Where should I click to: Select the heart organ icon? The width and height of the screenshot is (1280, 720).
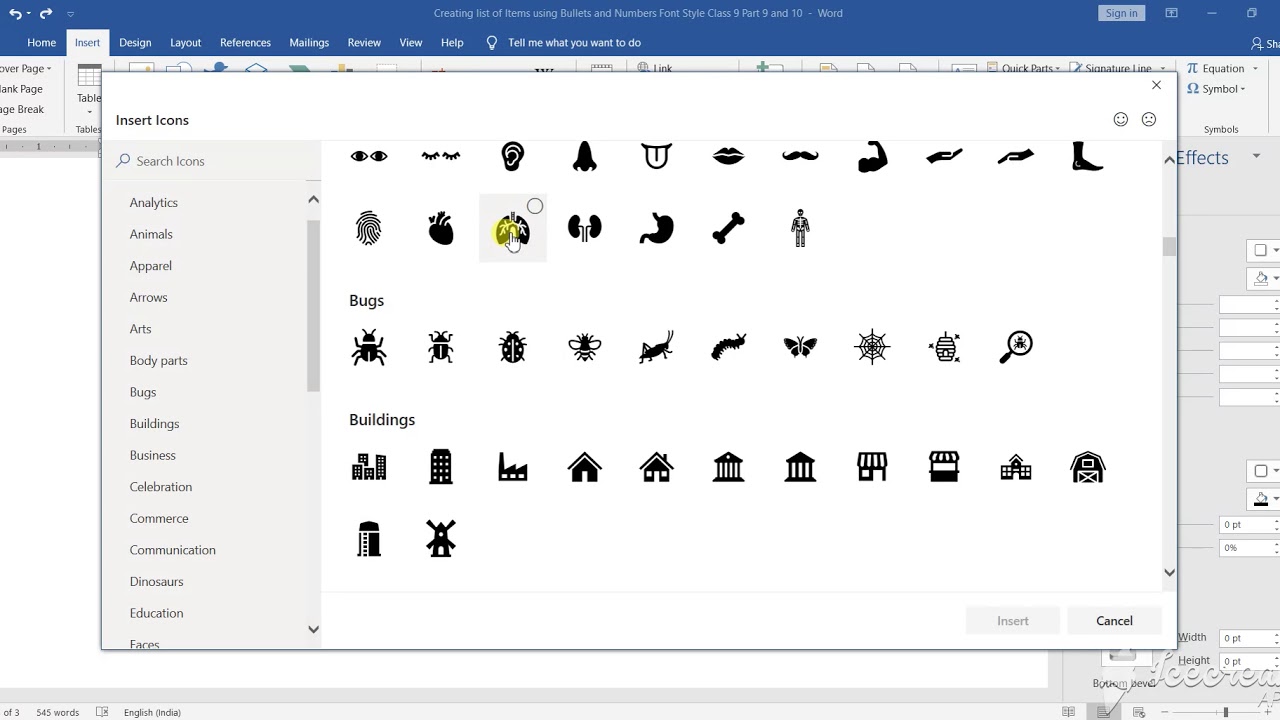[441, 229]
